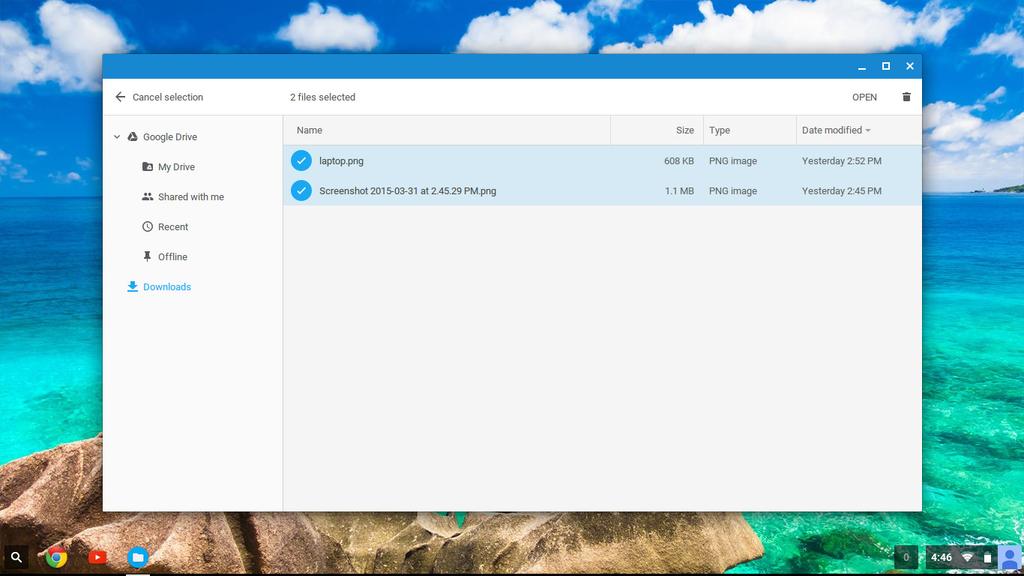Delete selected files with the trash icon

906,97
